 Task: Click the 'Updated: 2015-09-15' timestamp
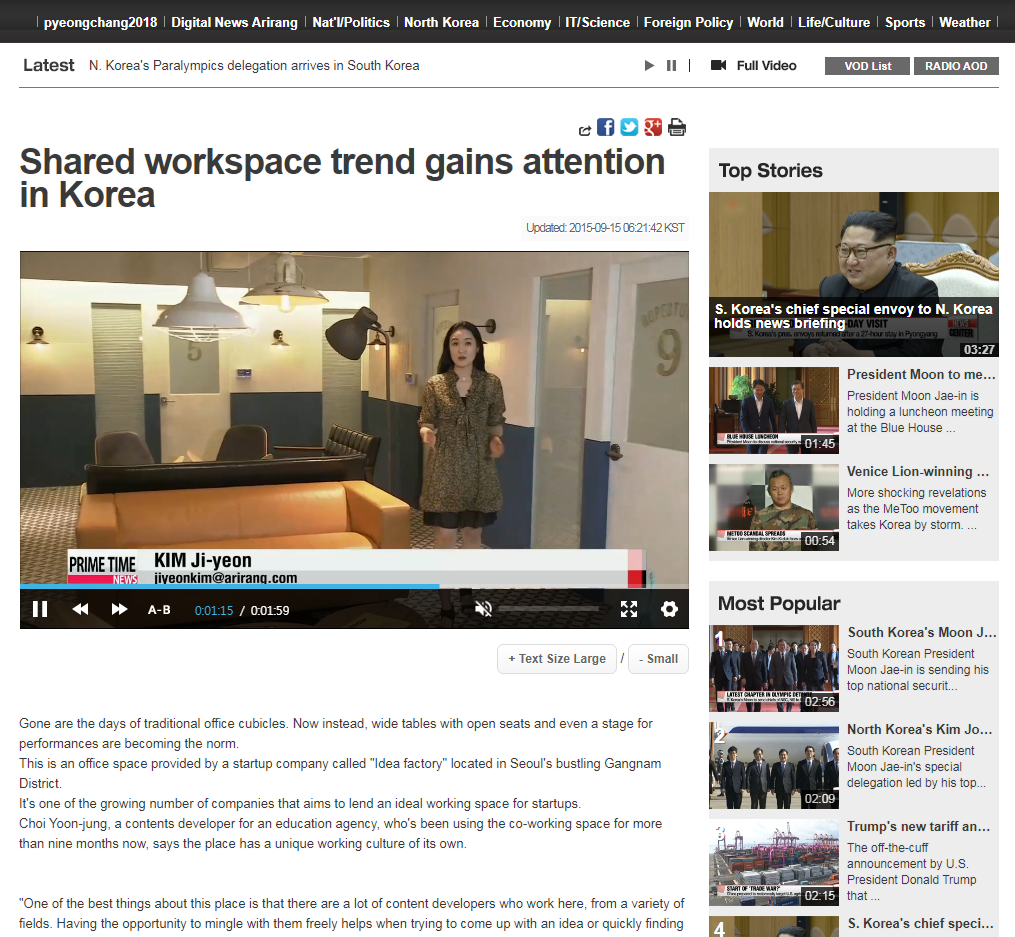[x=605, y=228]
